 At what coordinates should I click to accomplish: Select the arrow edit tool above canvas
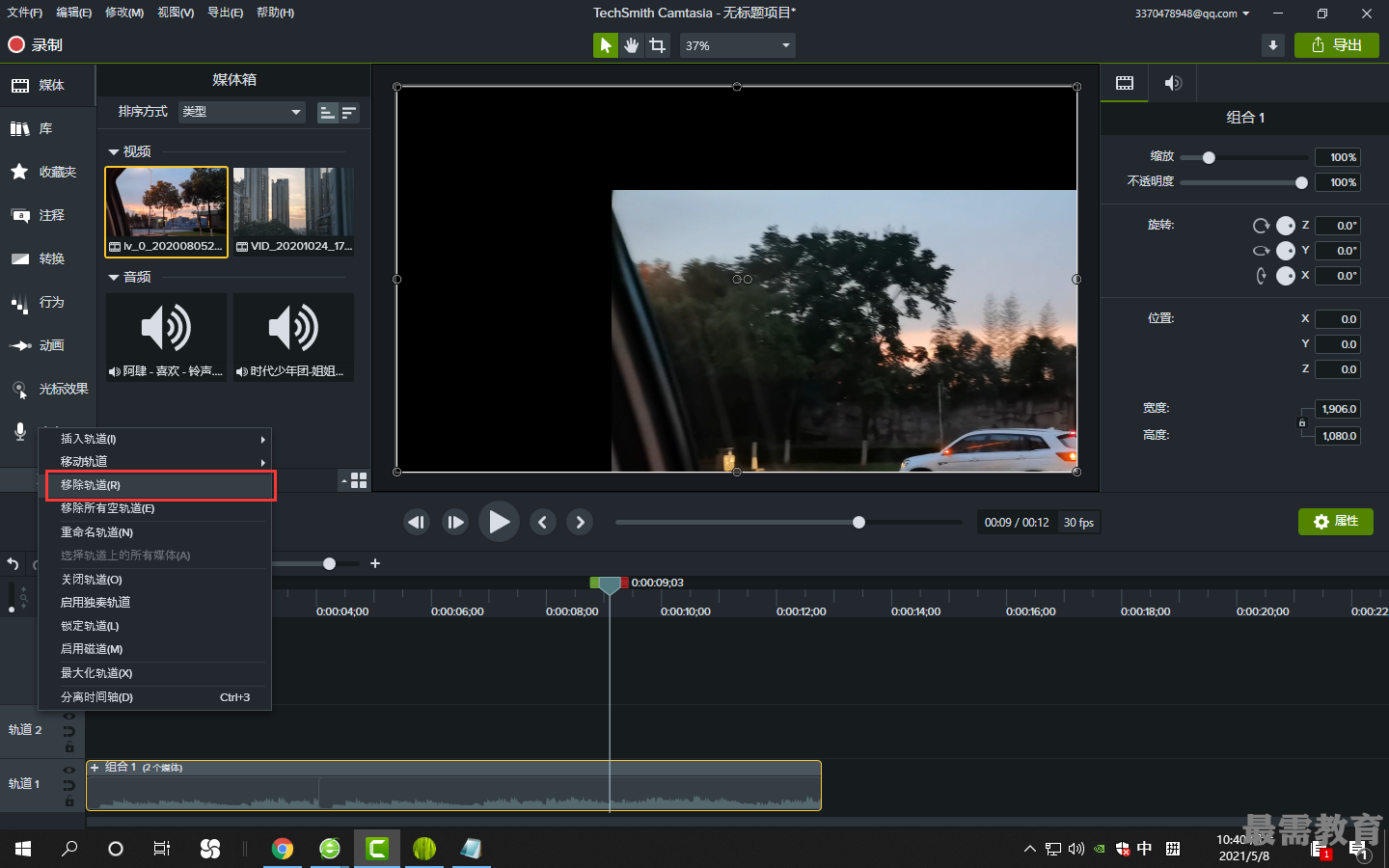[606, 45]
